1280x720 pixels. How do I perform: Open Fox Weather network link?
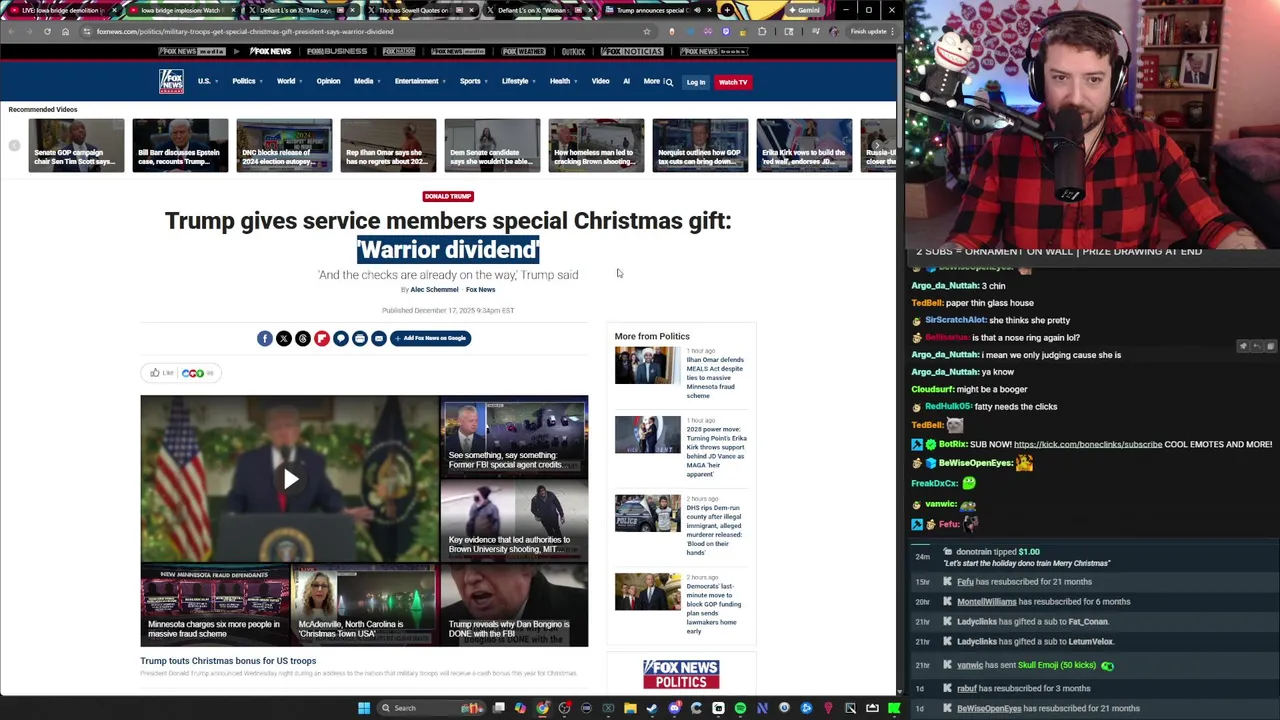523,51
